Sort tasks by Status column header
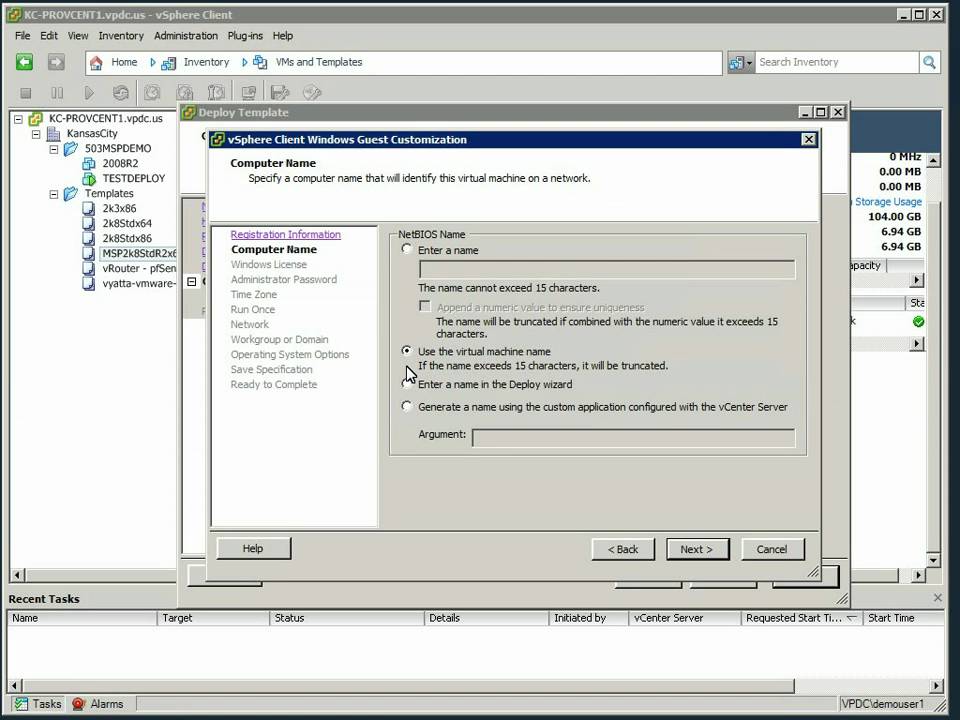 coord(347,618)
